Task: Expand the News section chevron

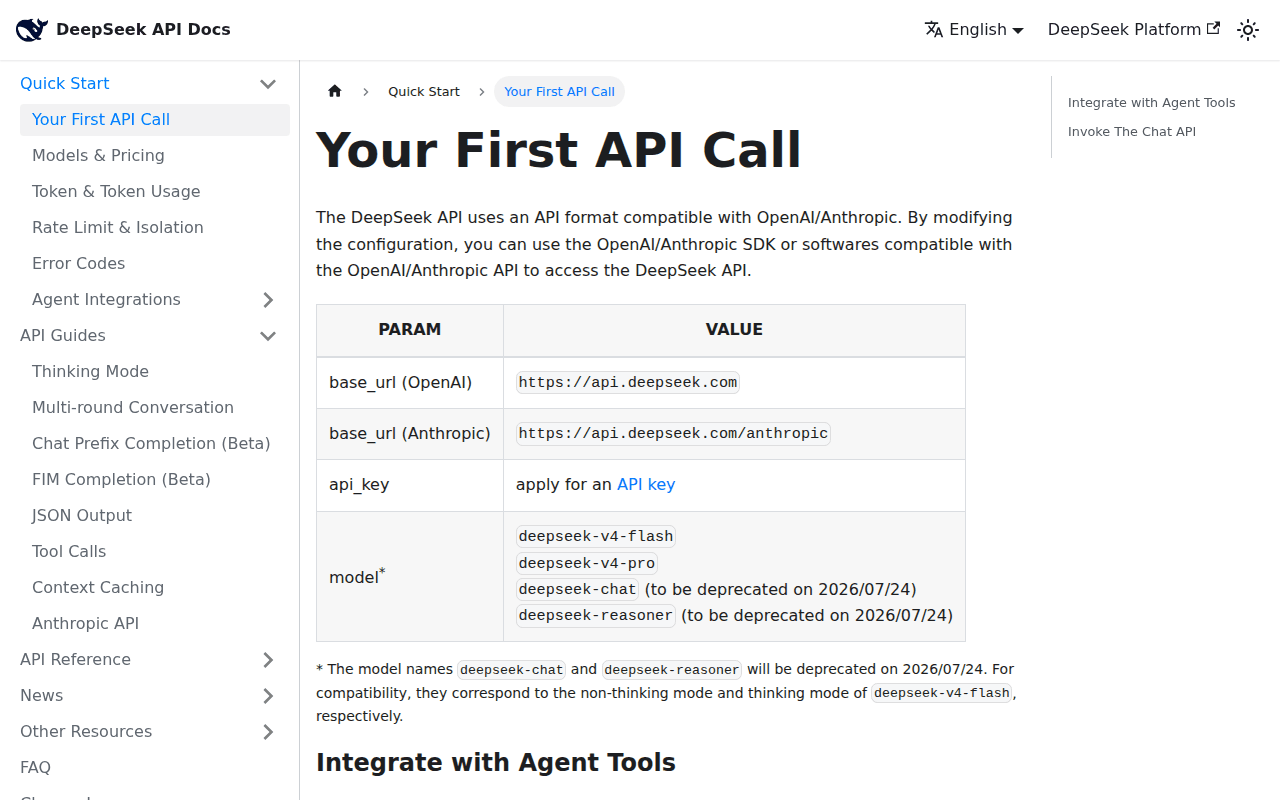Action: pos(268,696)
